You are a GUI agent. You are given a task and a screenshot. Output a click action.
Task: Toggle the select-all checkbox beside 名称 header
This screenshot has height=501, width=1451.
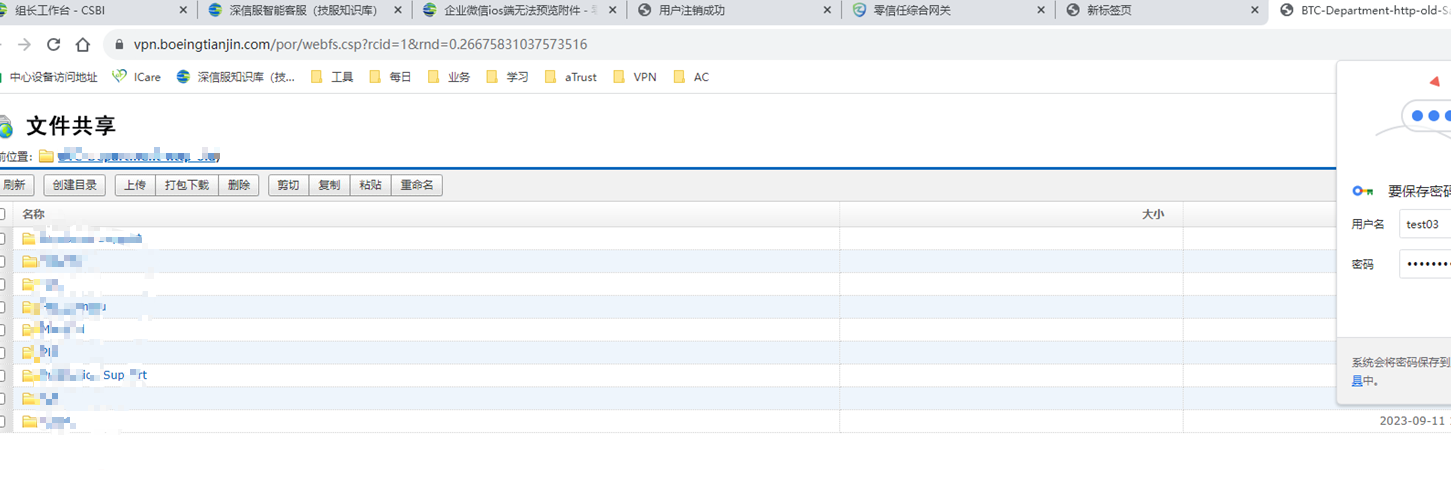coord(2,214)
